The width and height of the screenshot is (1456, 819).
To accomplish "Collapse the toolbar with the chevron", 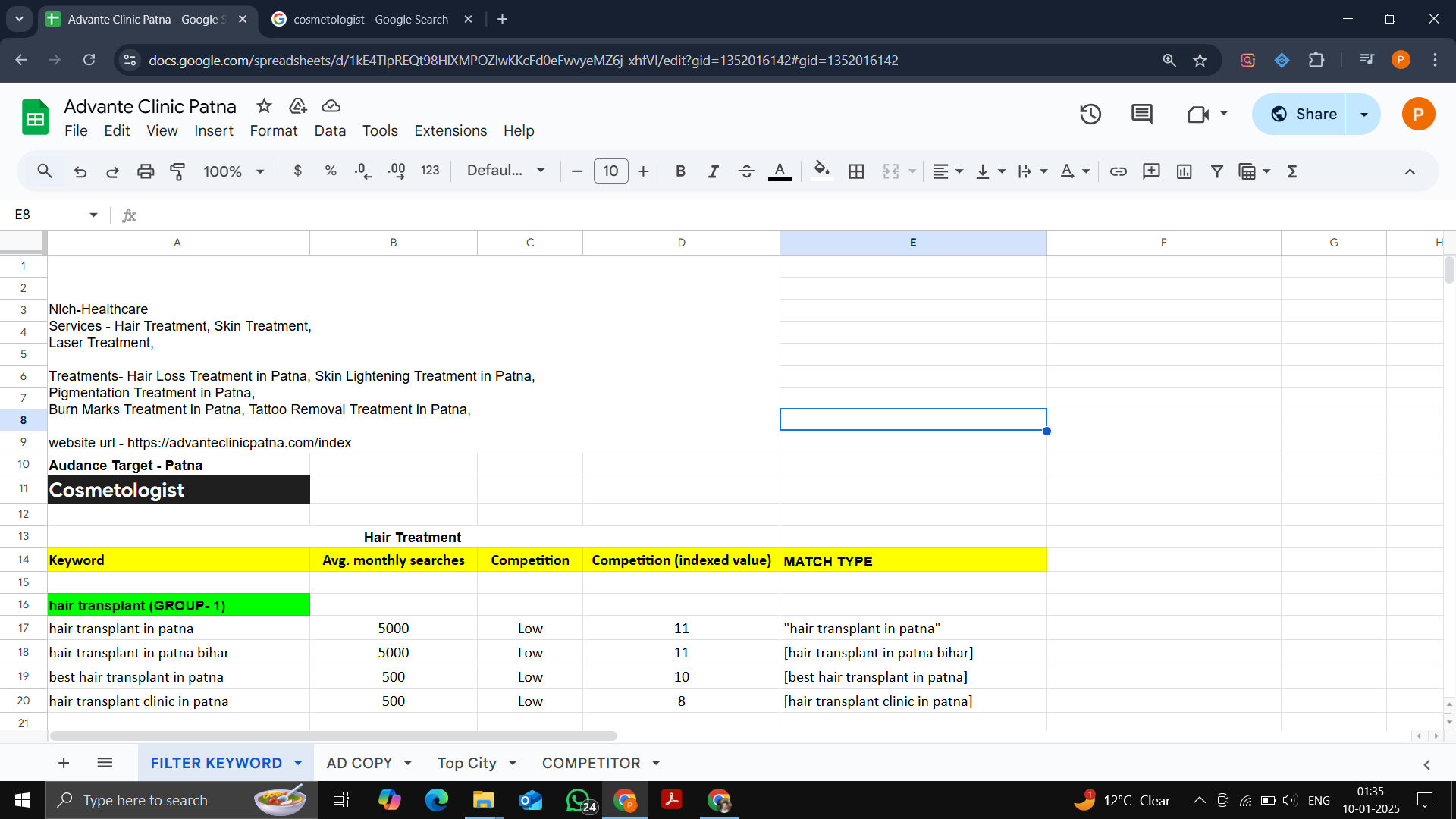I will click(x=1410, y=171).
